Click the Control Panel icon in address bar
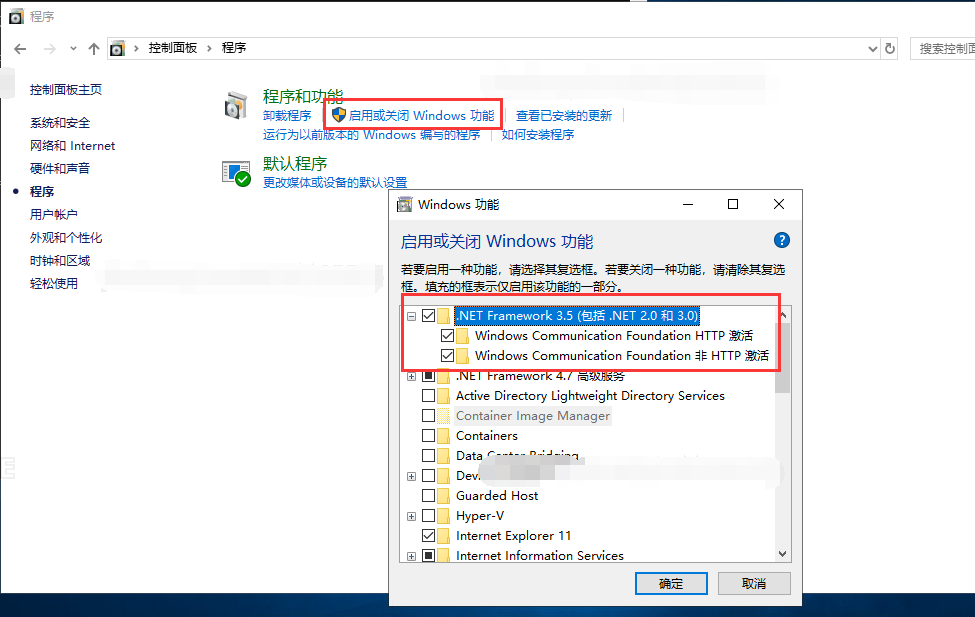 117,49
